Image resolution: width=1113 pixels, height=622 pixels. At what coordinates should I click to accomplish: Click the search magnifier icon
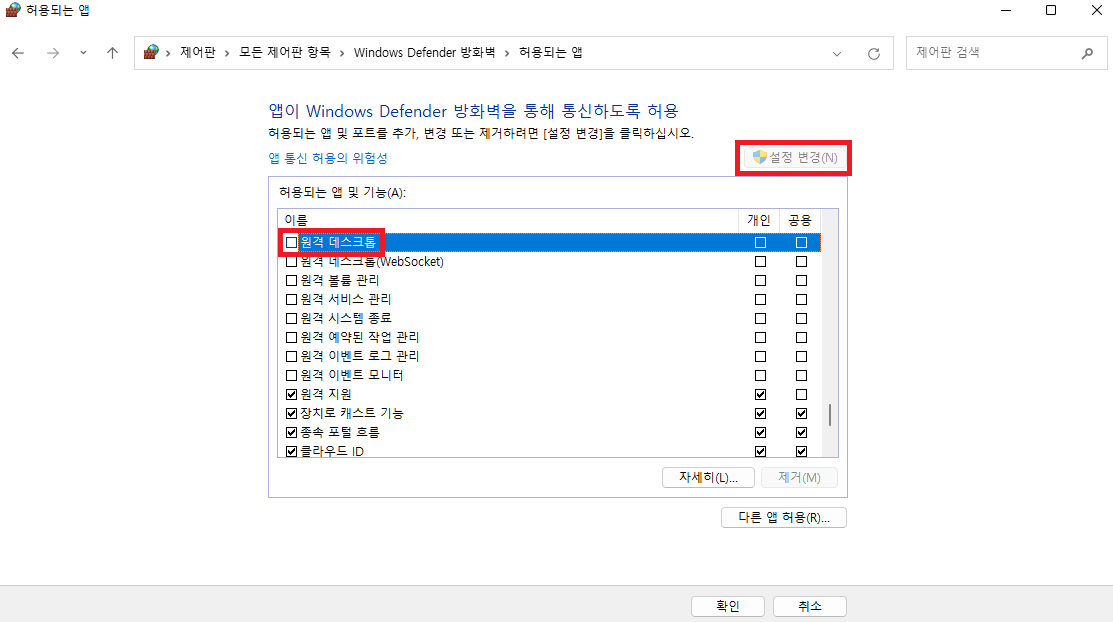click(x=1087, y=53)
